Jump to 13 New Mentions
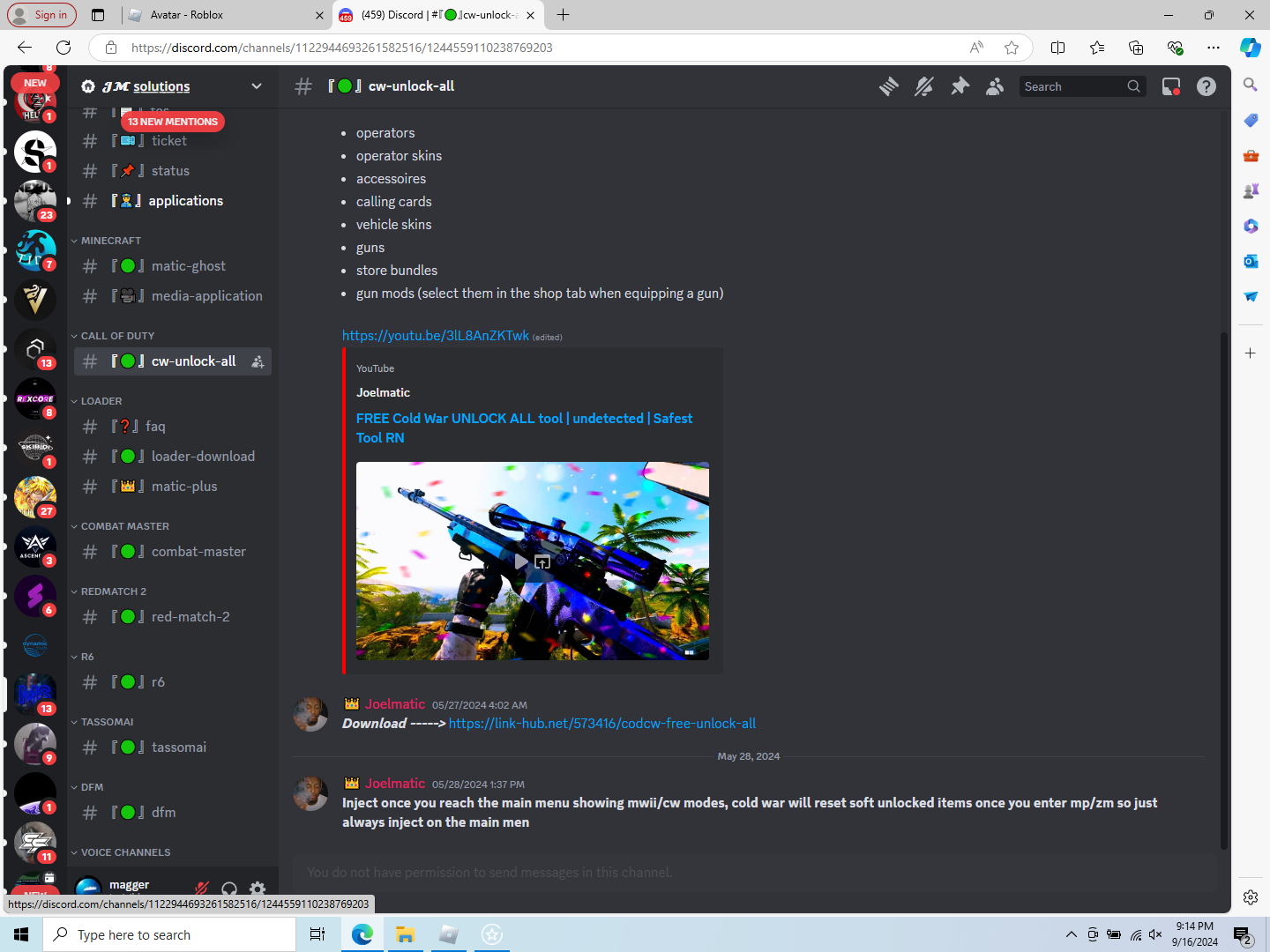The height and width of the screenshot is (952, 1270). click(x=173, y=122)
